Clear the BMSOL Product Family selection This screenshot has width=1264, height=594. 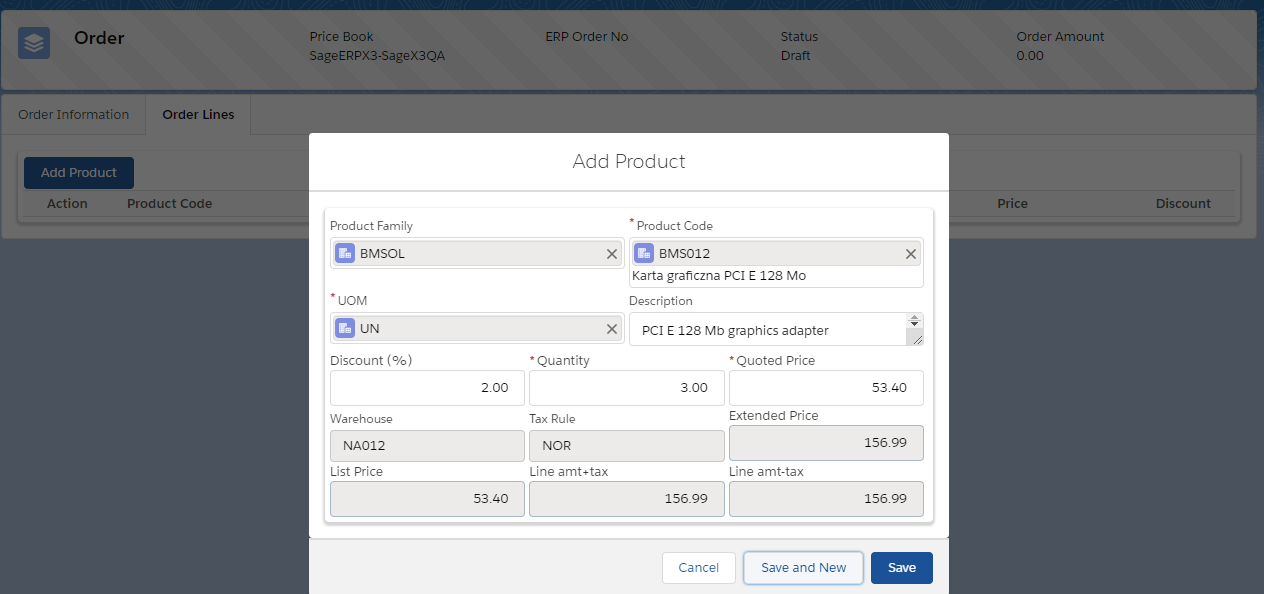(x=612, y=254)
